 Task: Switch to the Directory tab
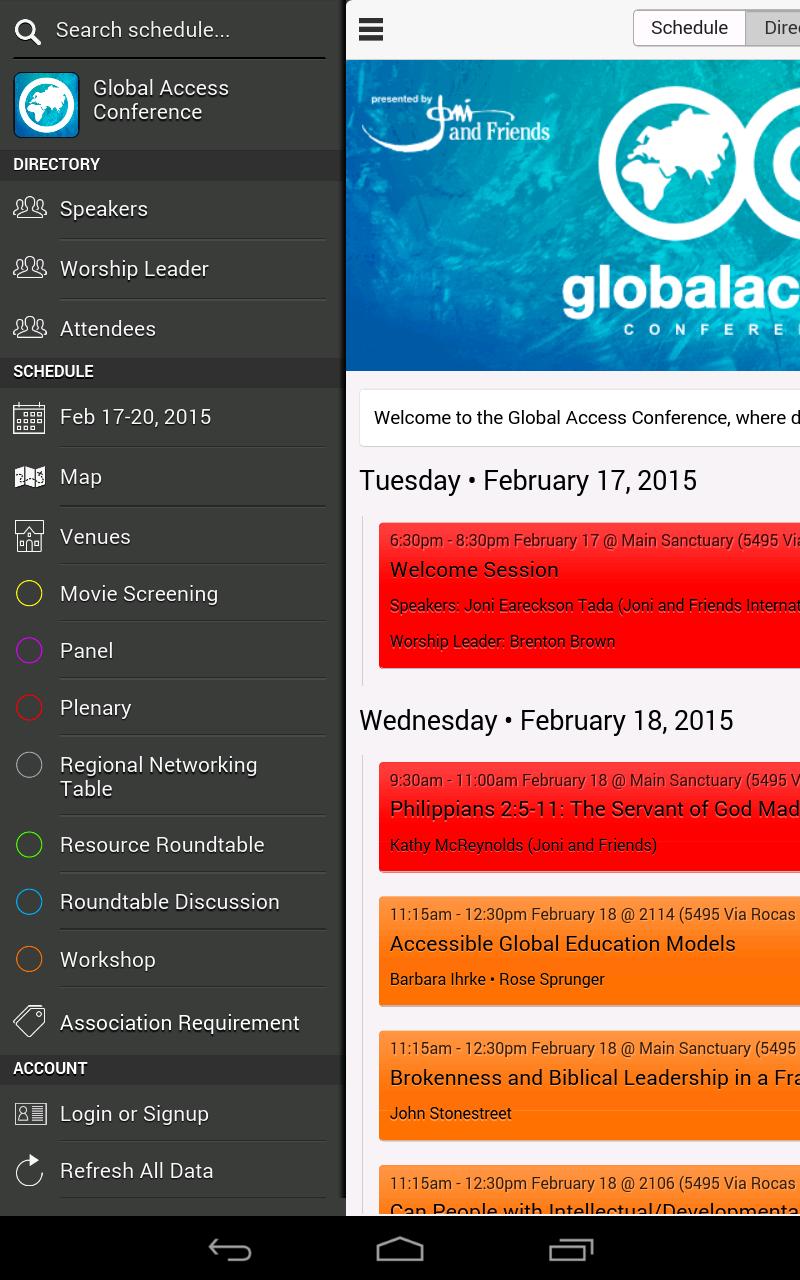coord(775,28)
